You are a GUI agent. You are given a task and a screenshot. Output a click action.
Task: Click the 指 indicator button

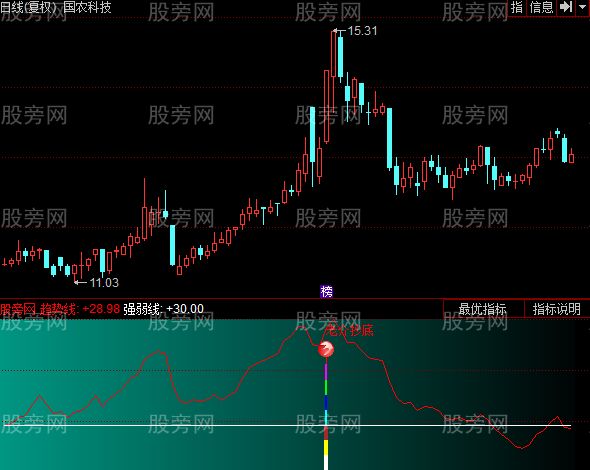coord(517,7)
